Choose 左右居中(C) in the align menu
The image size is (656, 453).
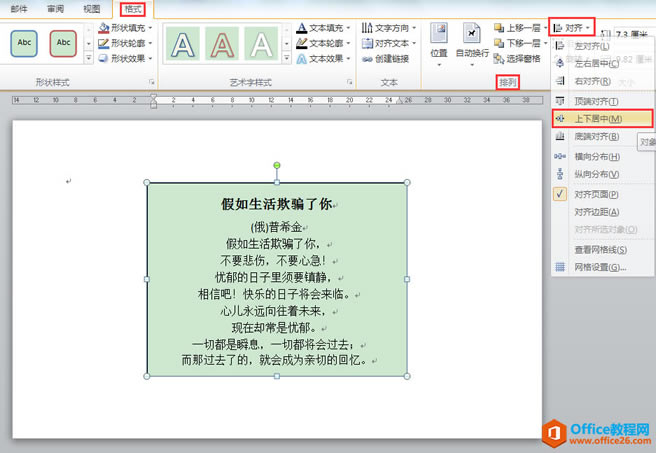[602, 64]
